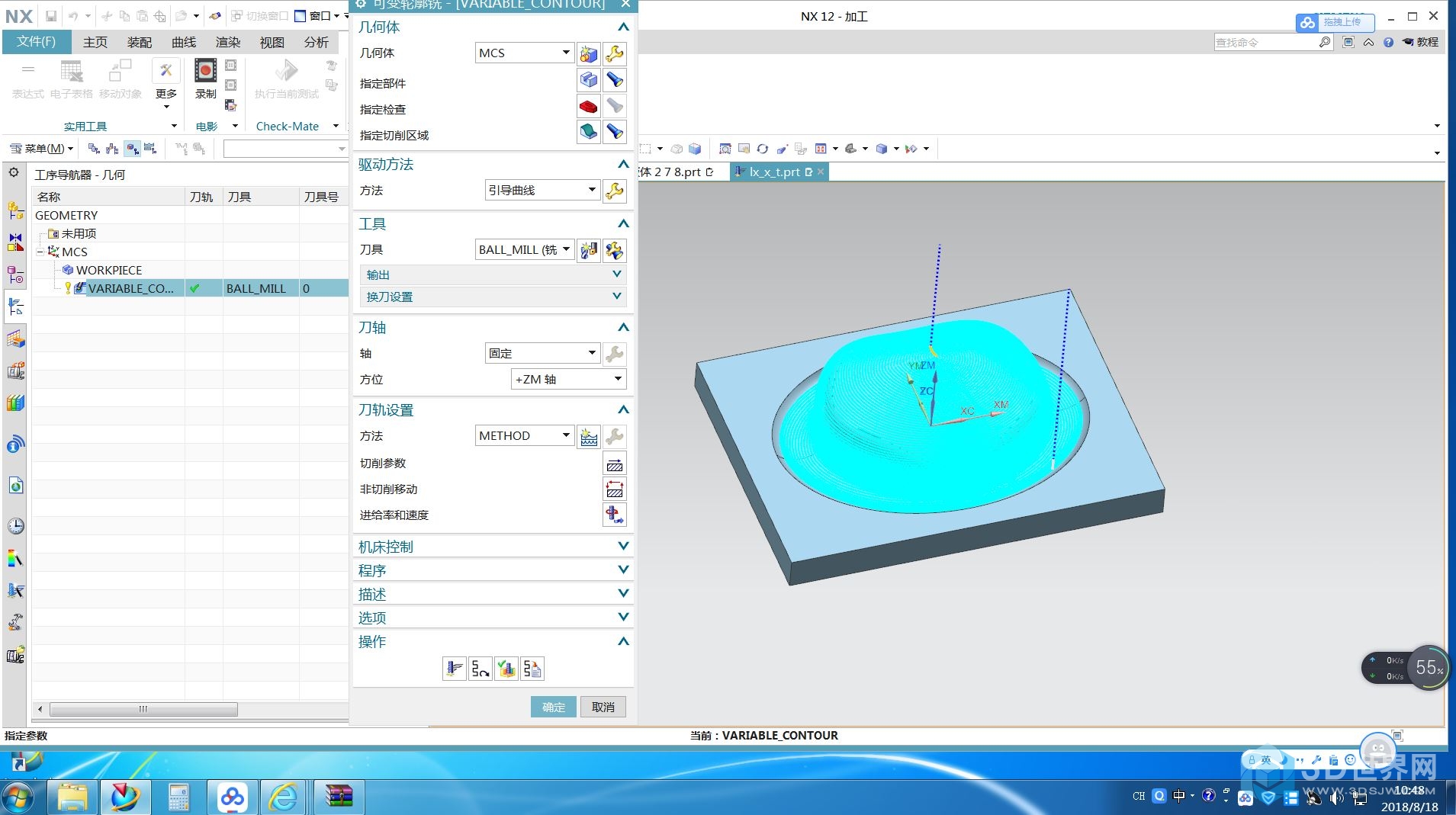Click the navigator horizontal scrollbar thumb
The width and height of the screenshot is (1456, 815).
[143, 709]
